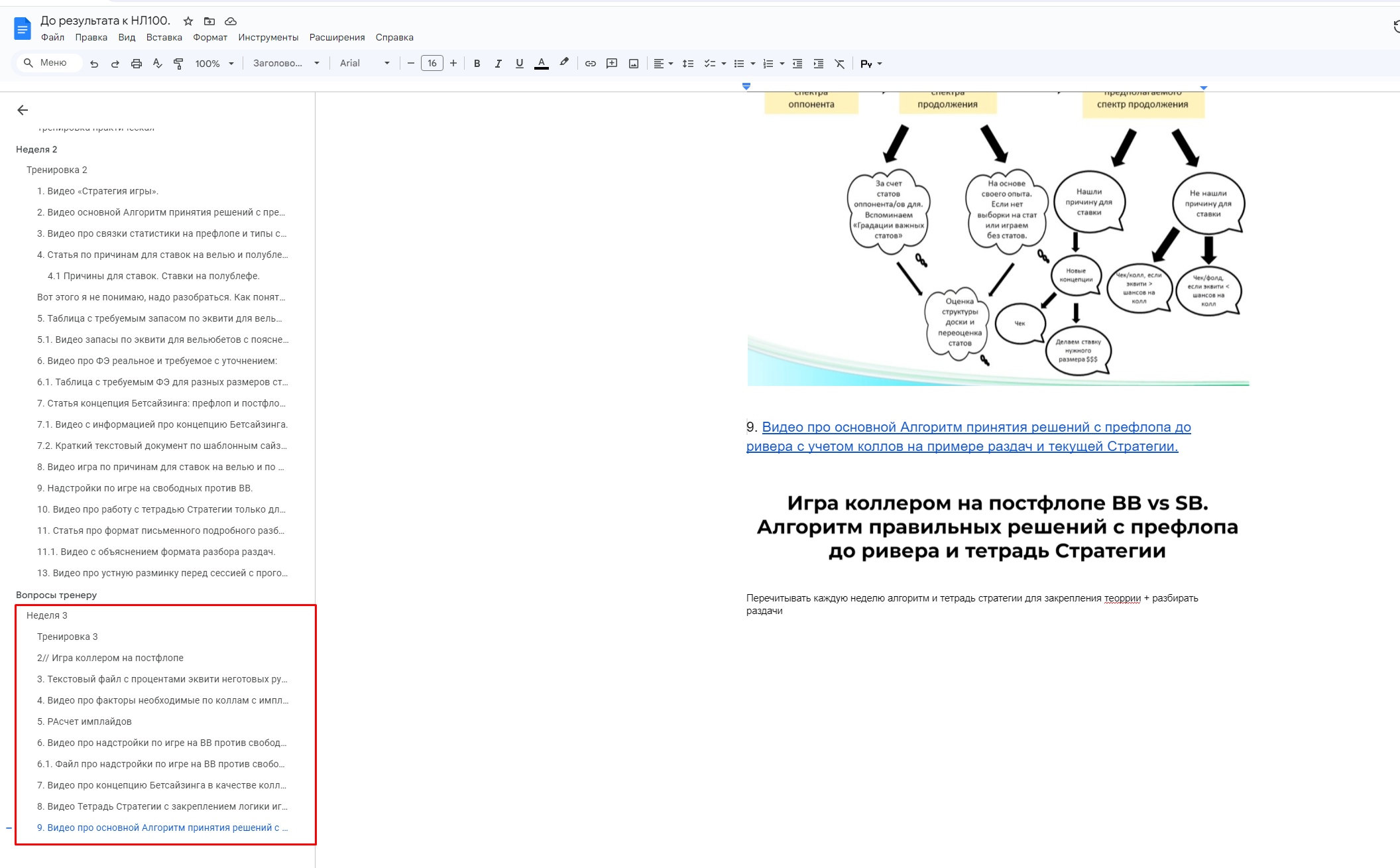Go to outline heading Вопросы тренеру
The height and width of the screenshot is (868, 1400).
click(56, 595)
